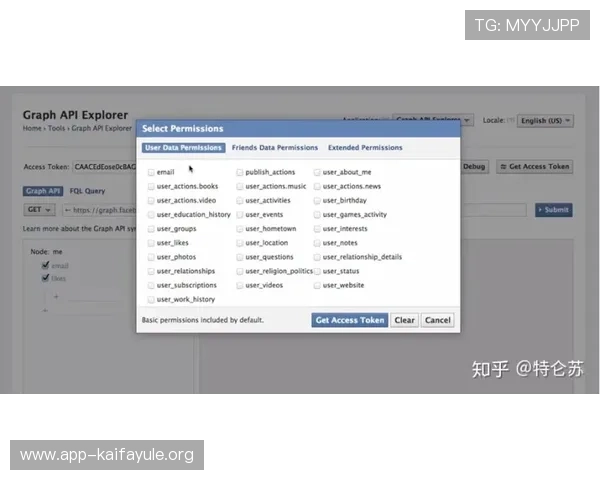Enable user_location permission

(240, 243)
